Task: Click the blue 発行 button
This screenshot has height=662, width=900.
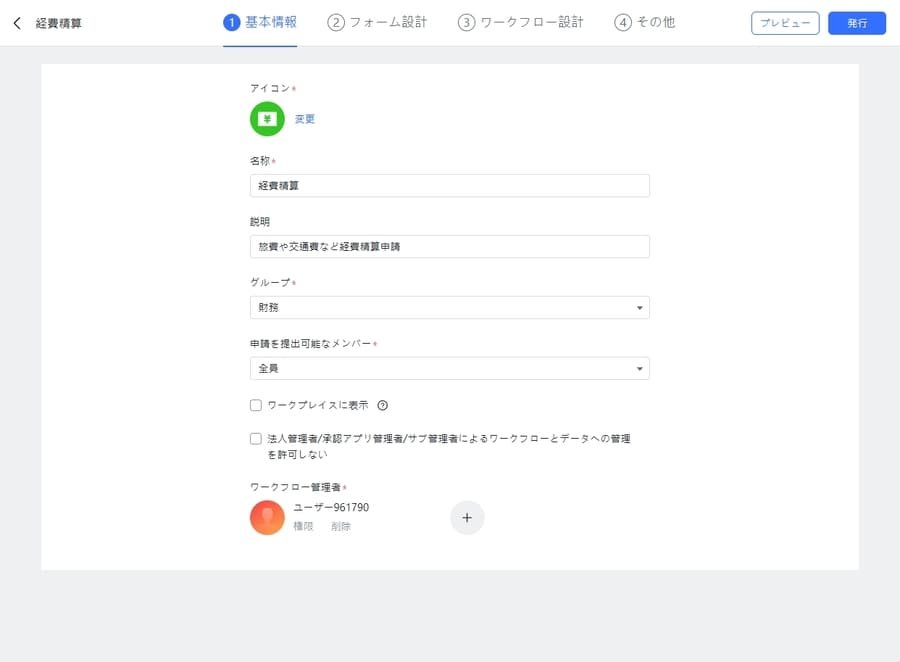Action: [x=856, y=22]
